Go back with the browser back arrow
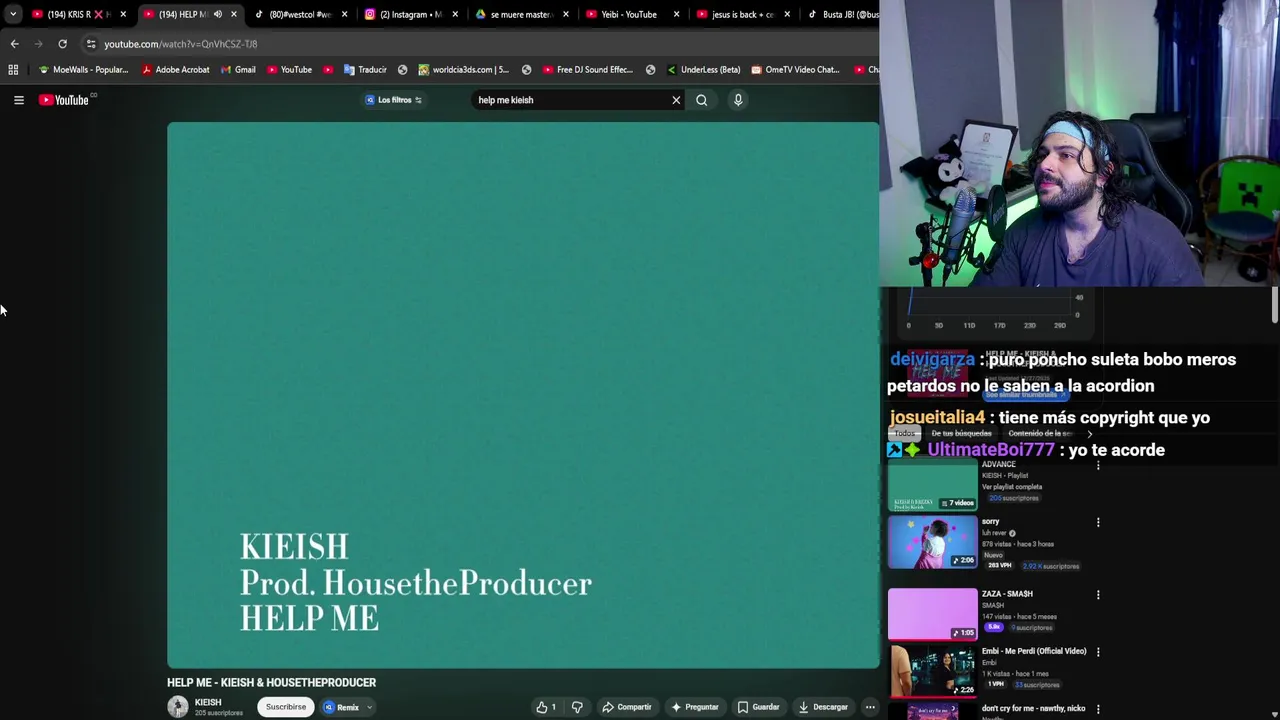 pyautogui.click(x=14, y=44)
